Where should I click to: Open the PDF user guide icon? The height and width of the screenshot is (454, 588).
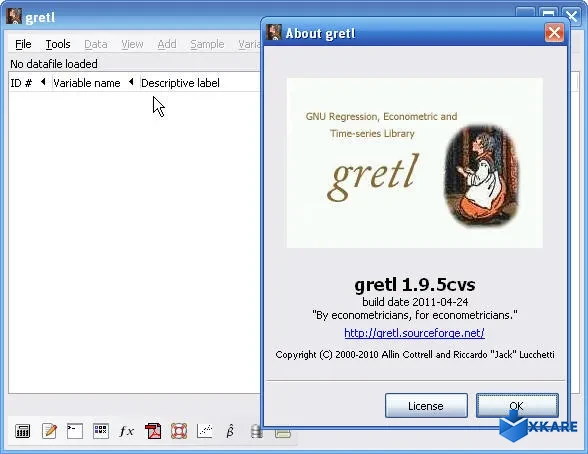point(153,431)
